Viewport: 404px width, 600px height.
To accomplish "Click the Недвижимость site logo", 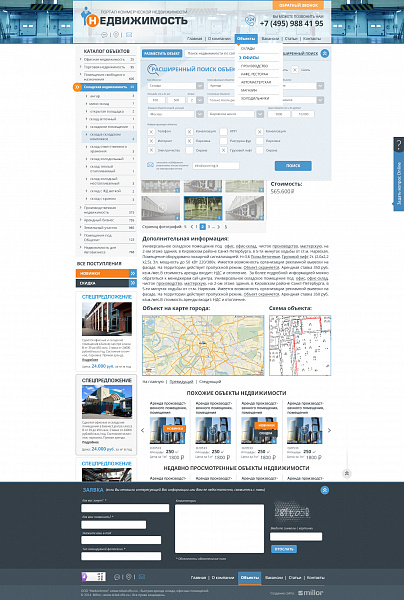I will (x=134, y=18).
